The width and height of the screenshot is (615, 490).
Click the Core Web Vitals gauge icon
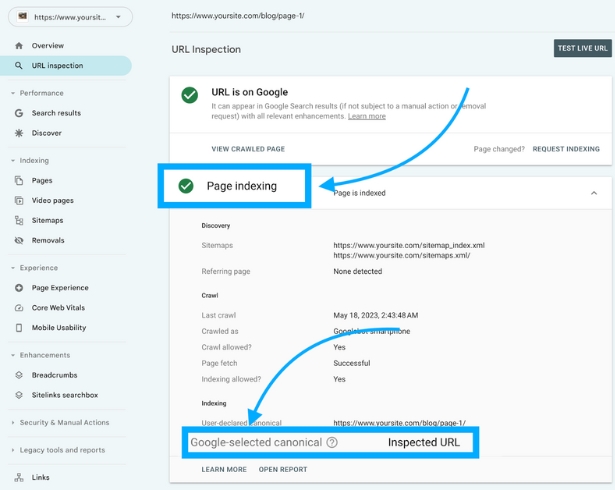tap(19, 308)
